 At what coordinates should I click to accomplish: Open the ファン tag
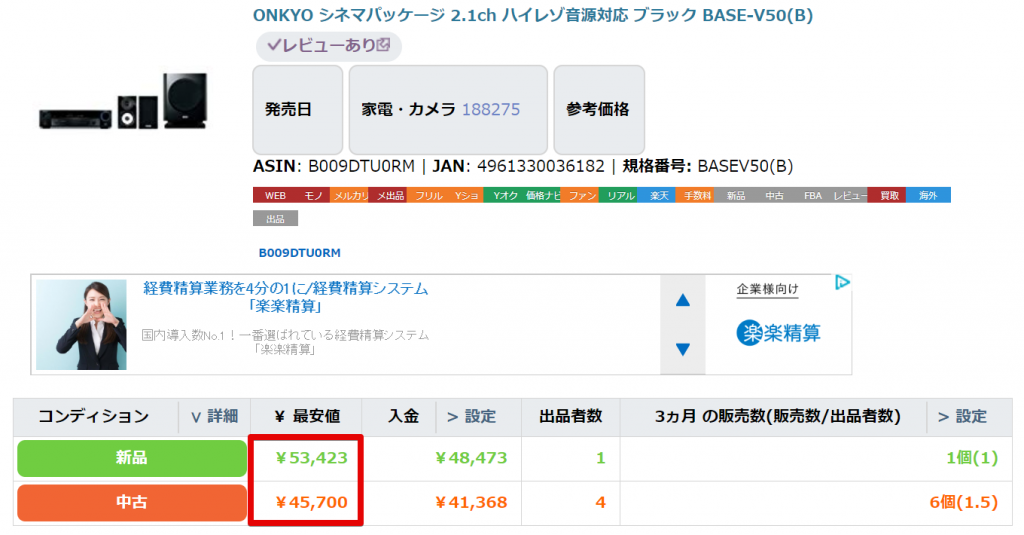click(580, 195)
